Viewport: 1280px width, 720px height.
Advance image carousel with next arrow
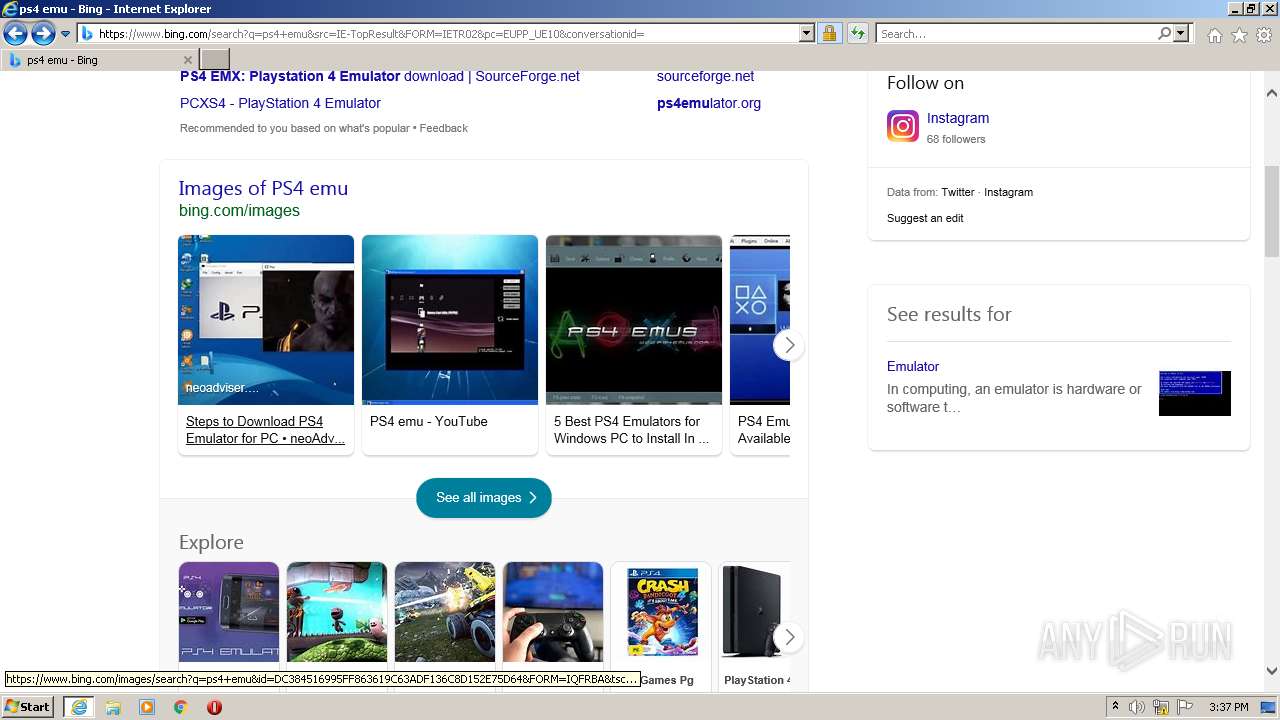(789, 345)
